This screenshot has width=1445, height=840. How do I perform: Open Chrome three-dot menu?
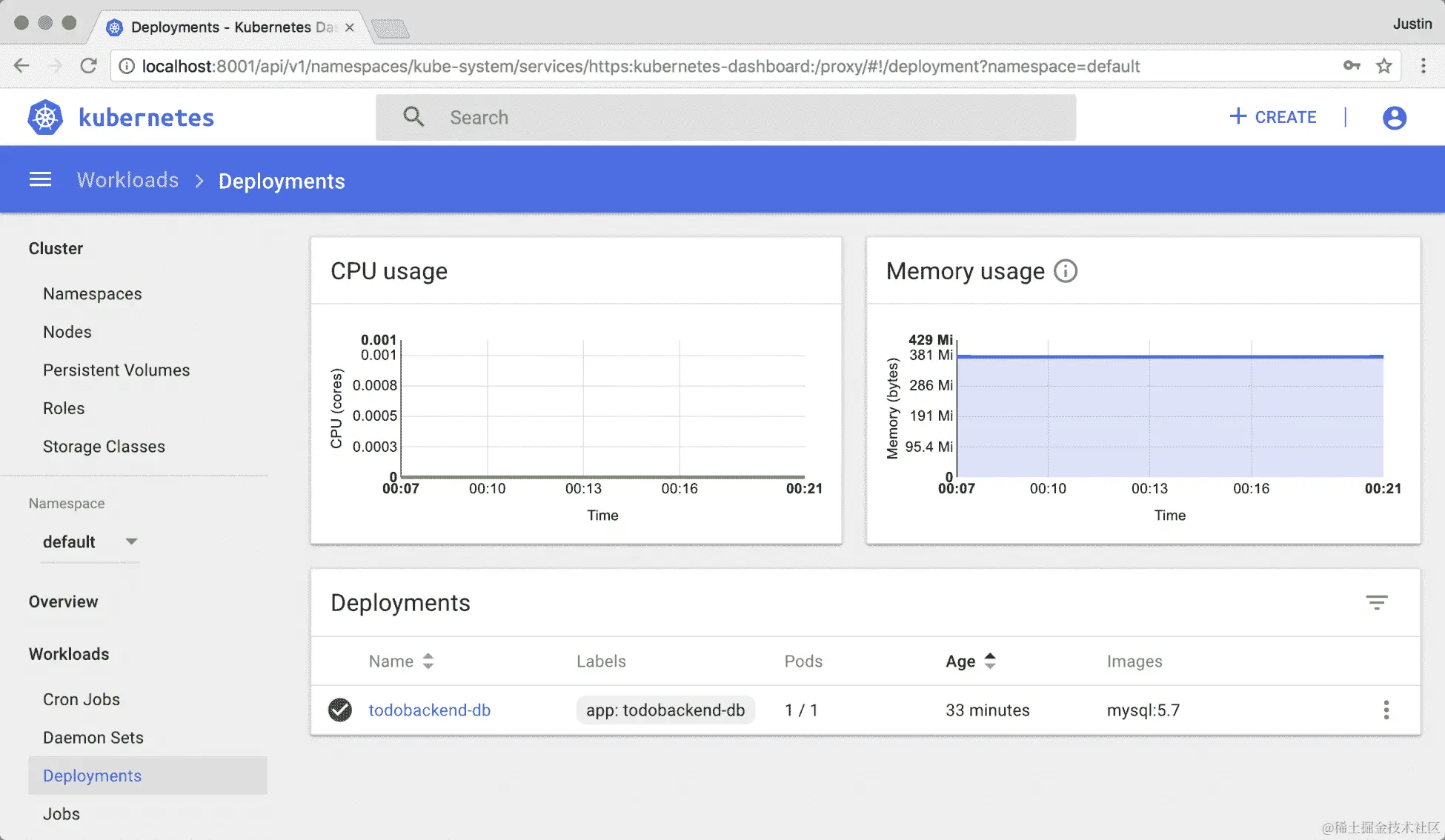1423,66
